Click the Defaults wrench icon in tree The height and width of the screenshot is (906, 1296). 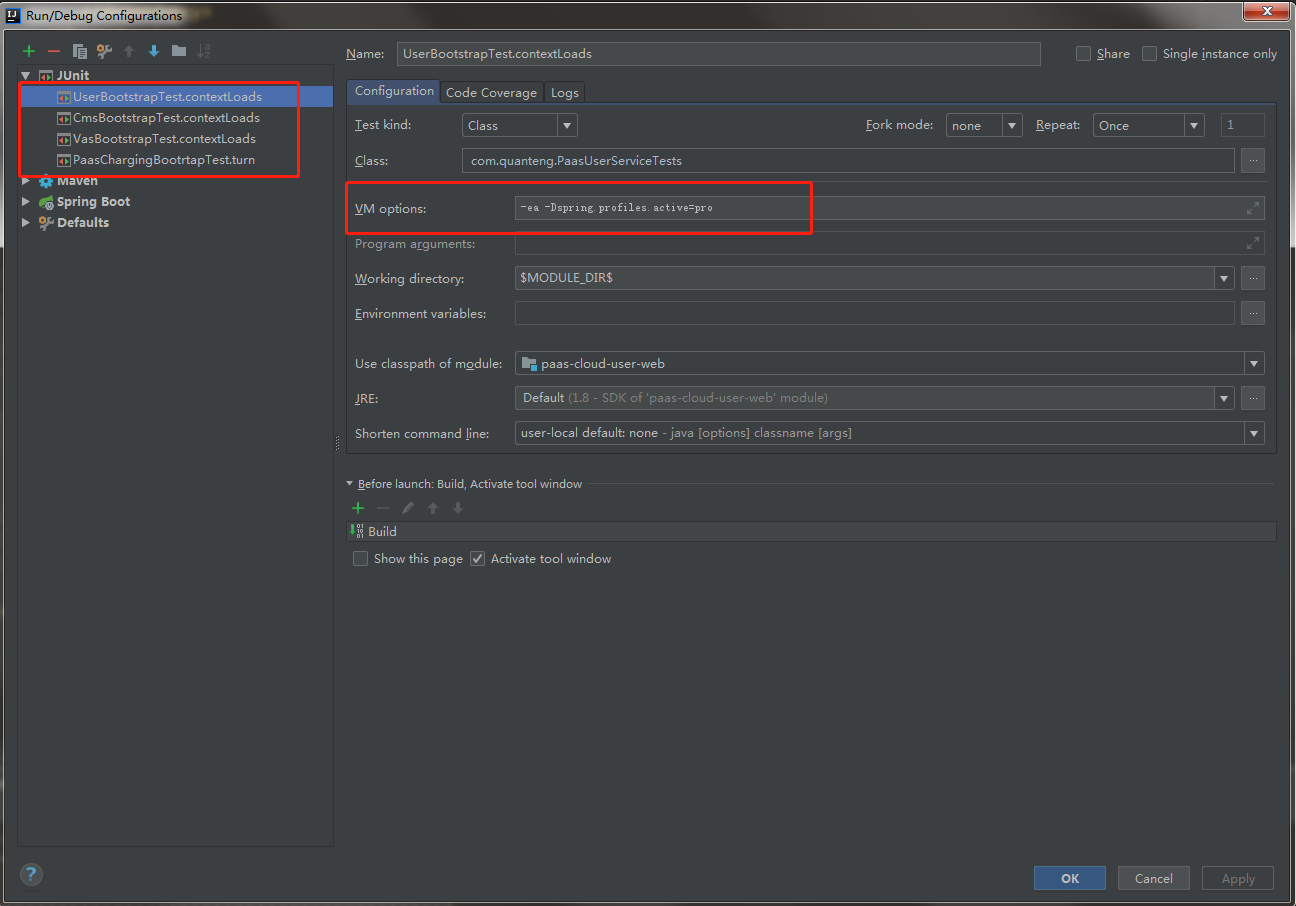(46, 223)
